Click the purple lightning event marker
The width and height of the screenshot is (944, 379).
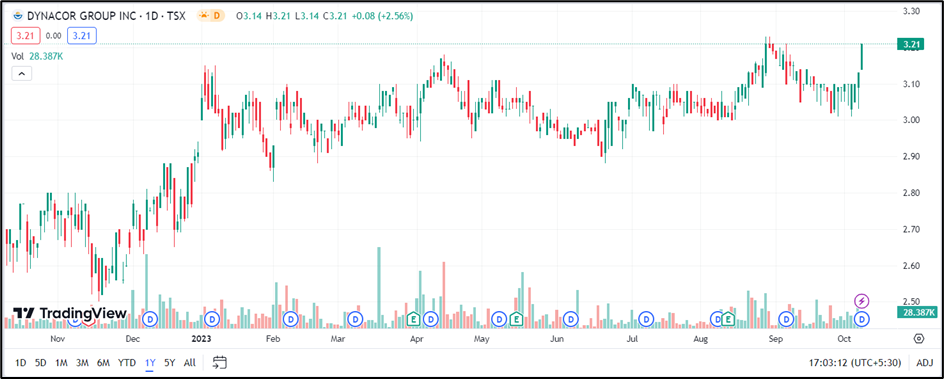862,301
